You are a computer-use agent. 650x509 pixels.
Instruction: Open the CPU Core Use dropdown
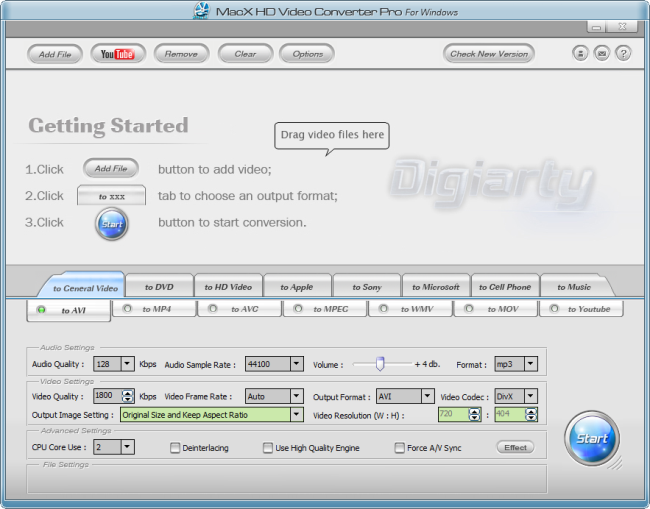[127, 447]
